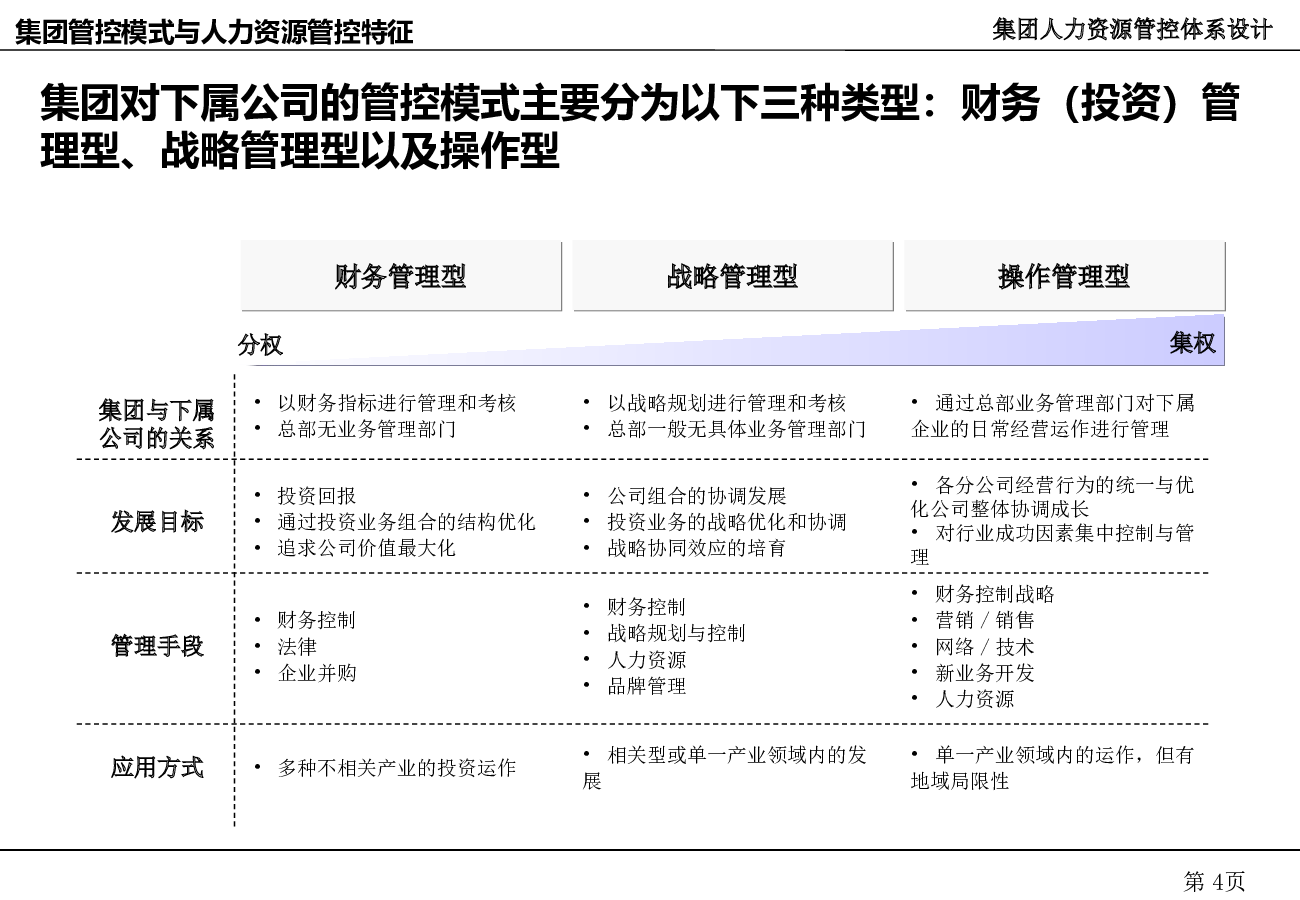Select the 发展目标 row label

tap(156, 521)
